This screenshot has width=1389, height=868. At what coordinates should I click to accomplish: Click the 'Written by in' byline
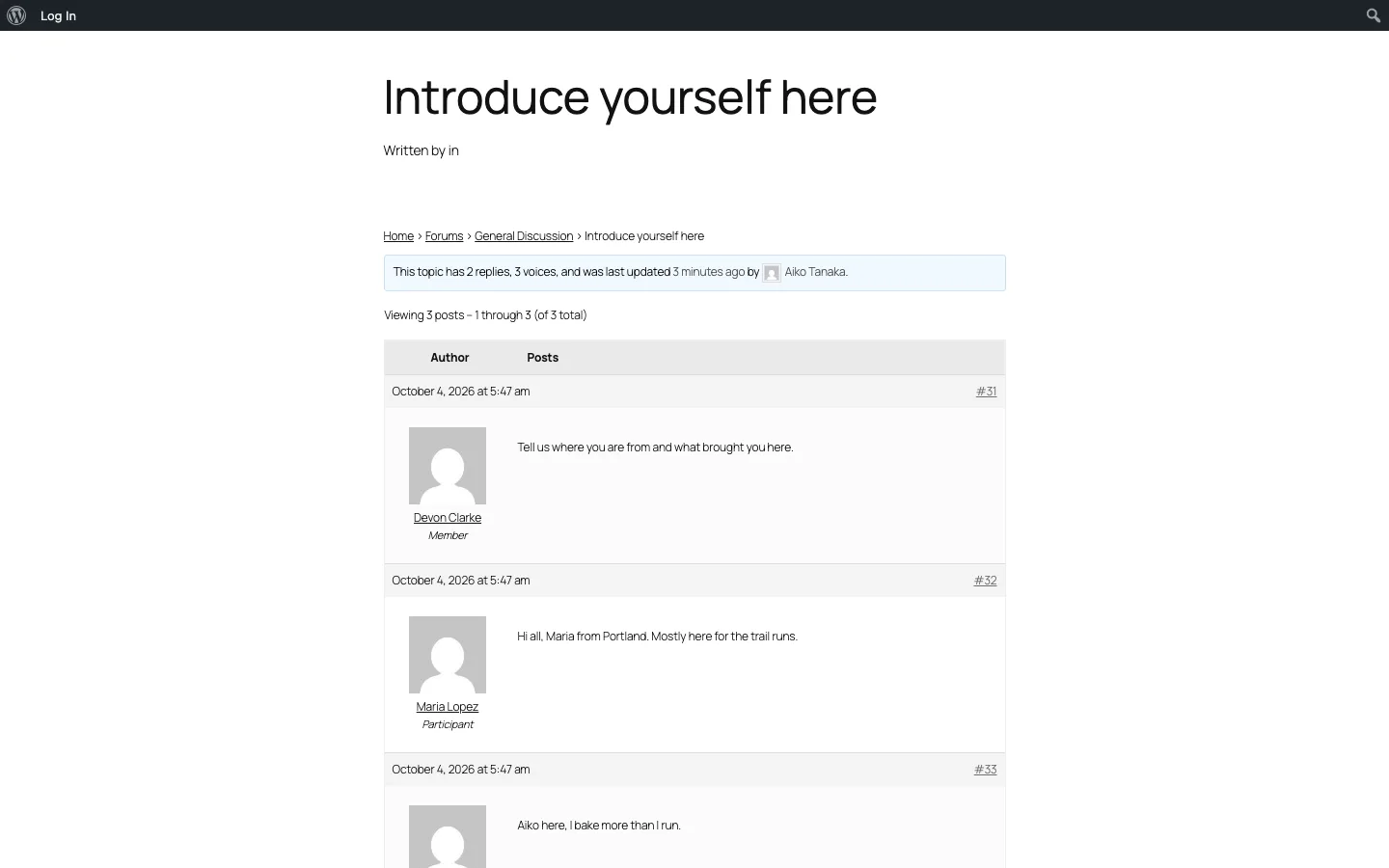coord(421,150)
